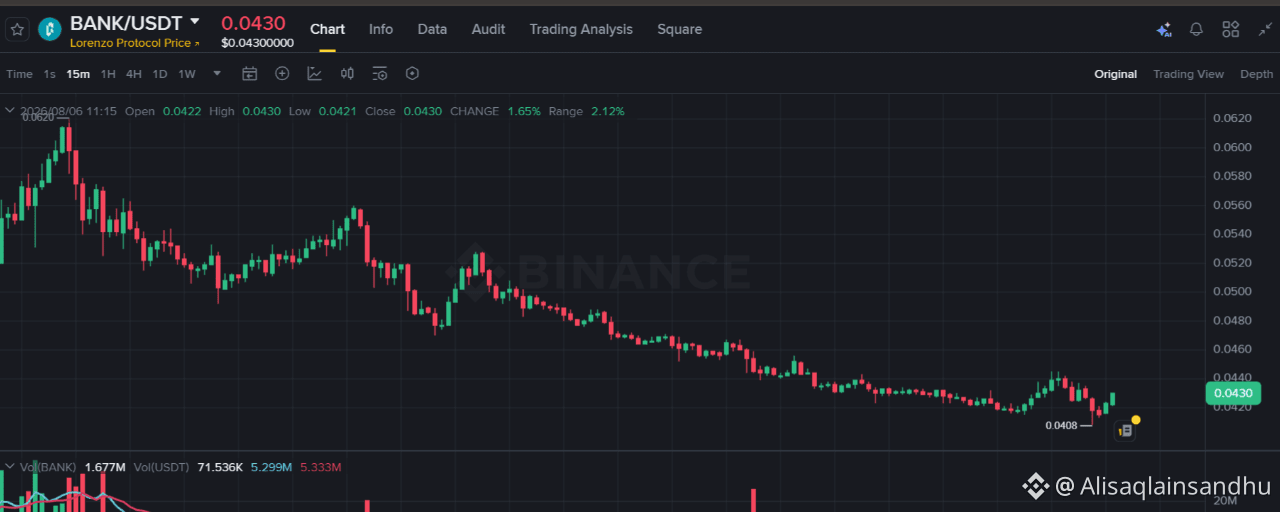Select the 1H interval
The image size is (1280, 512).
[108, 74]
